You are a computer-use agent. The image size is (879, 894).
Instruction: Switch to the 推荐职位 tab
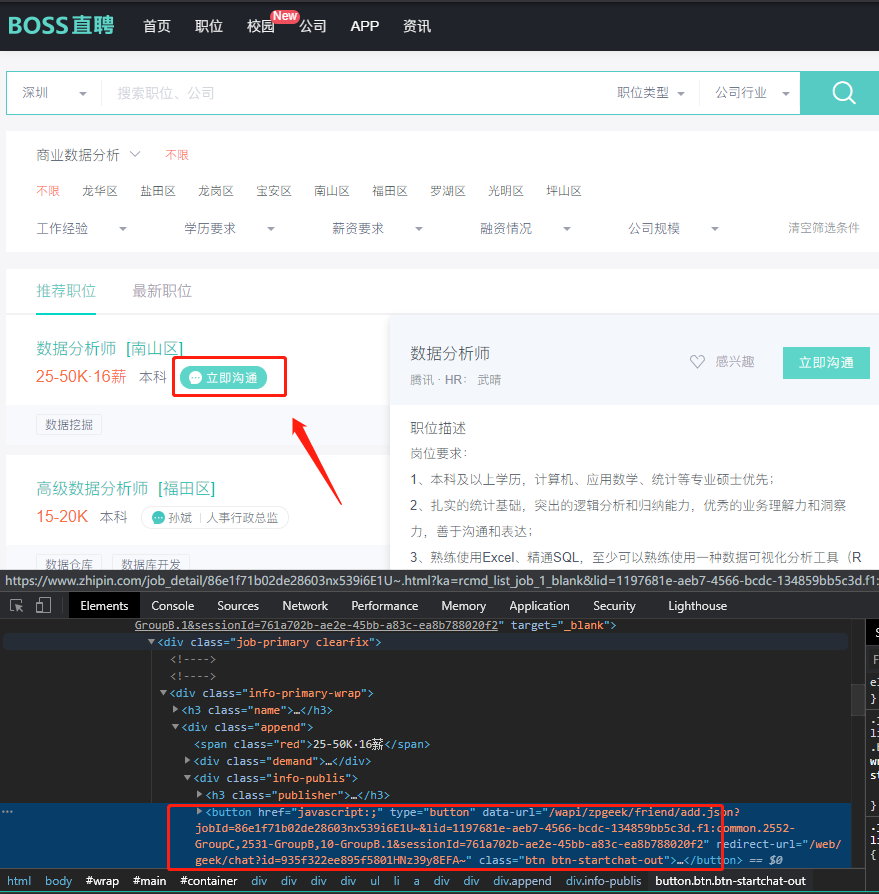point(66,291)
